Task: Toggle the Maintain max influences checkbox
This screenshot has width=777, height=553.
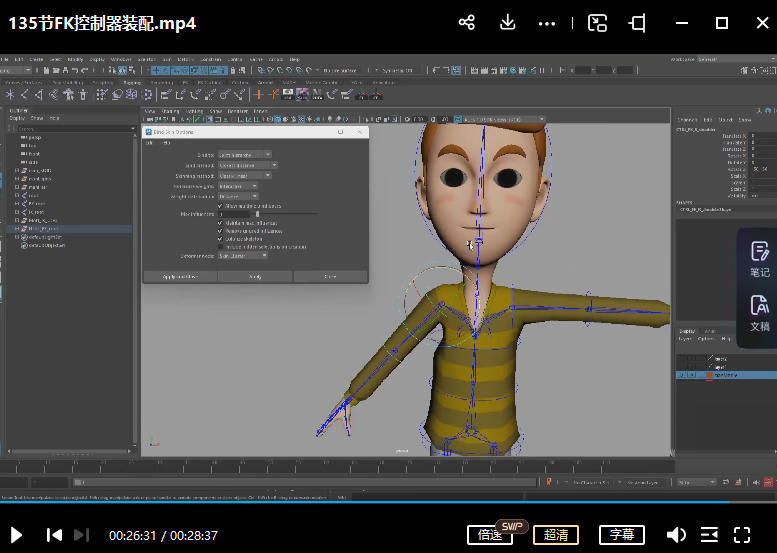Action: (220, 223)
